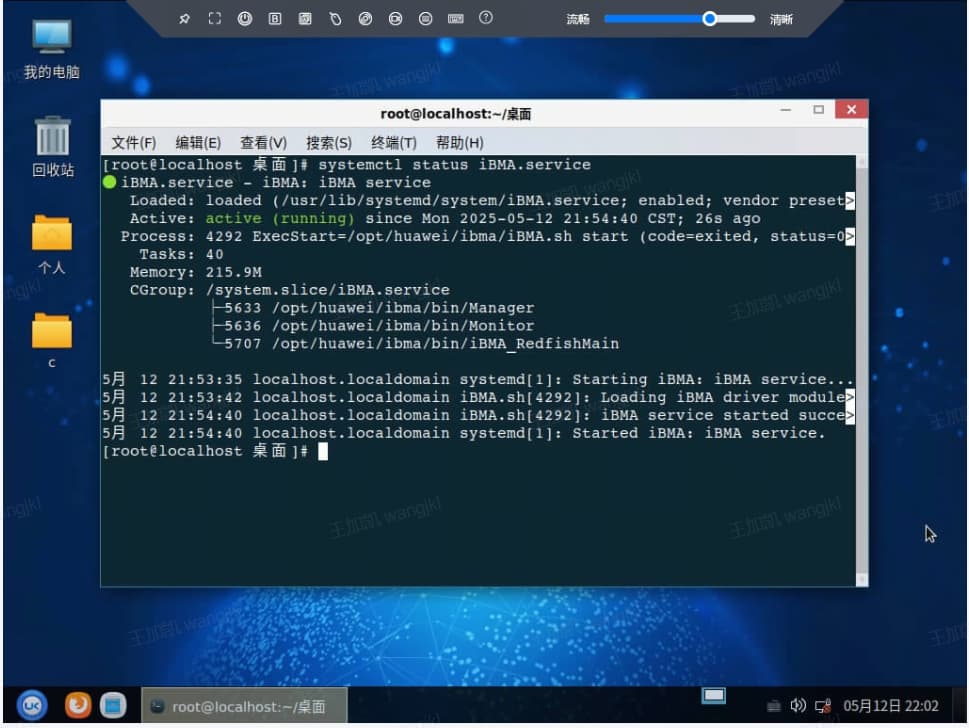
Task: Toggle fullscreen mode from the toolbar
Action: click(214, 18)
